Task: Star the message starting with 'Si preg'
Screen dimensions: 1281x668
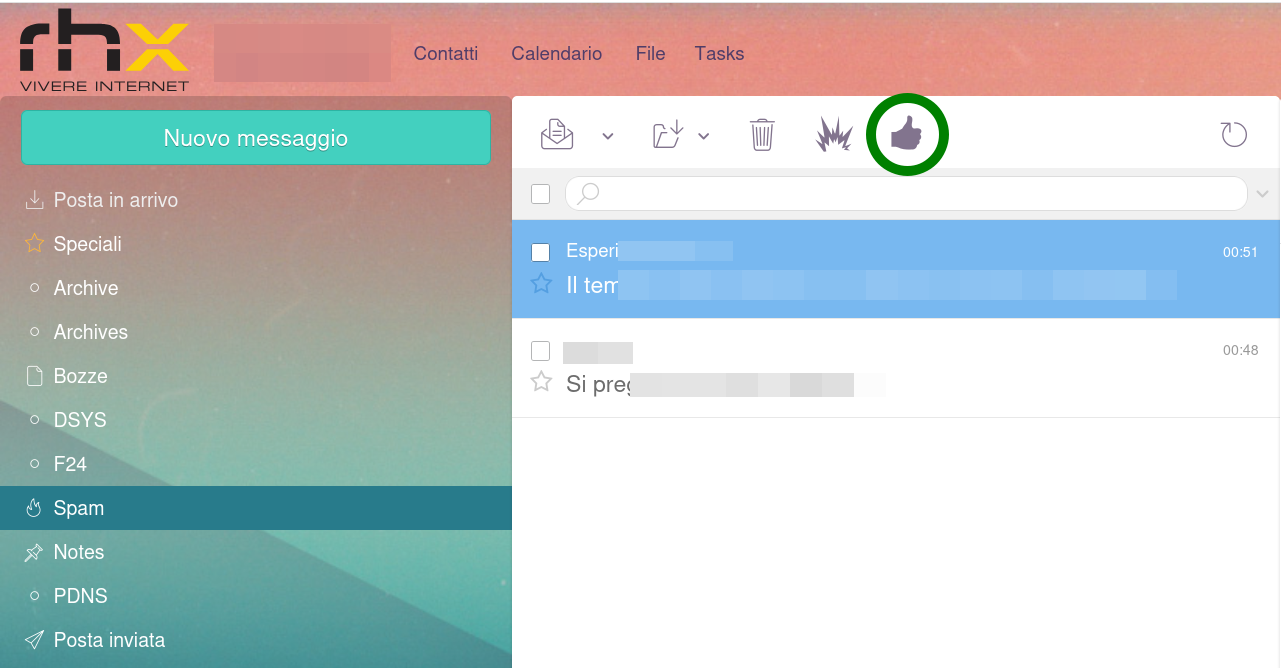Action: (541, 382)
